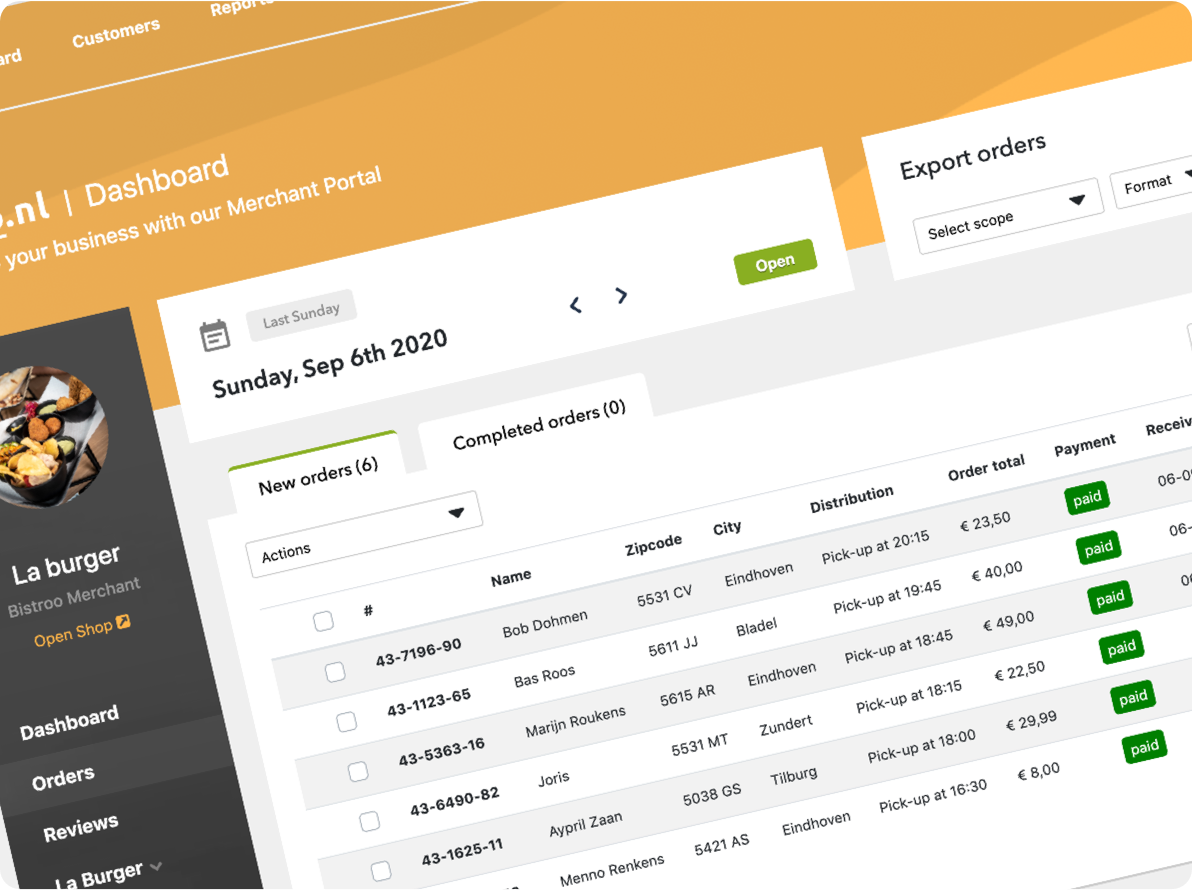Viewport: 1192px width, 890px height.
Task: Click the date Sunday, Sep 6th 2020
Action: [329, 363]
